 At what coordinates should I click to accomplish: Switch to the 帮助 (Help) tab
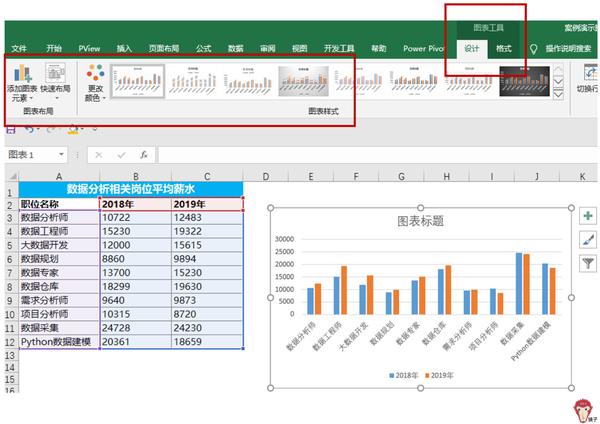pos(379,49)
